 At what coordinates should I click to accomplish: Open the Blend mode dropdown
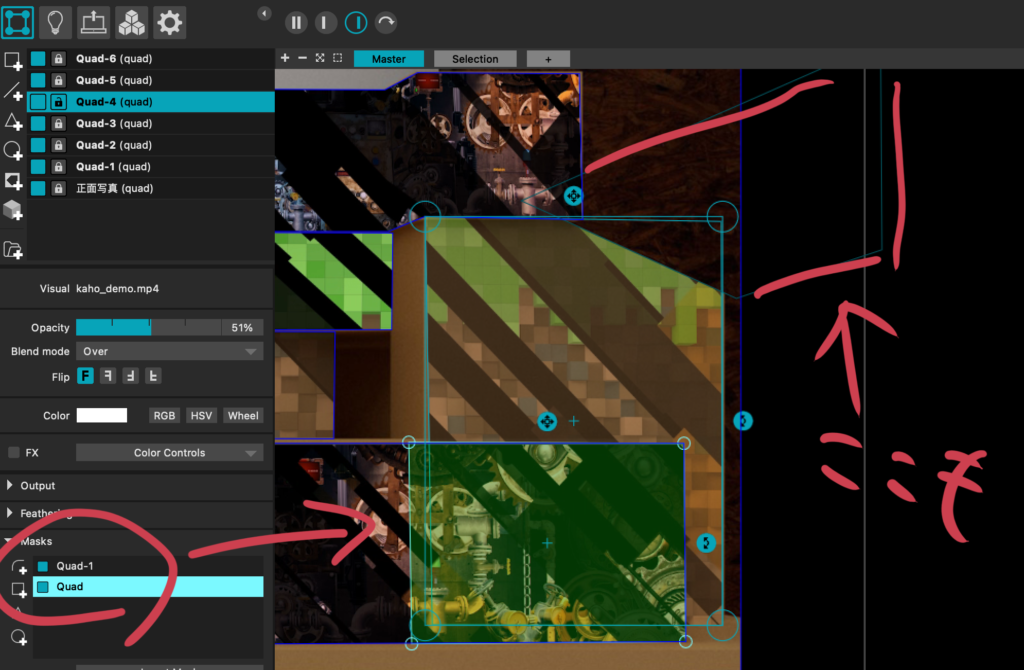point(169,352)
